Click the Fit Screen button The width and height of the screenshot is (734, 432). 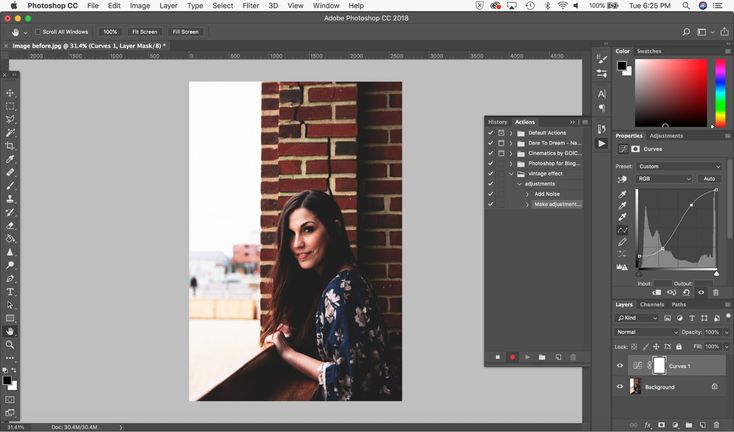coord(145,32)
